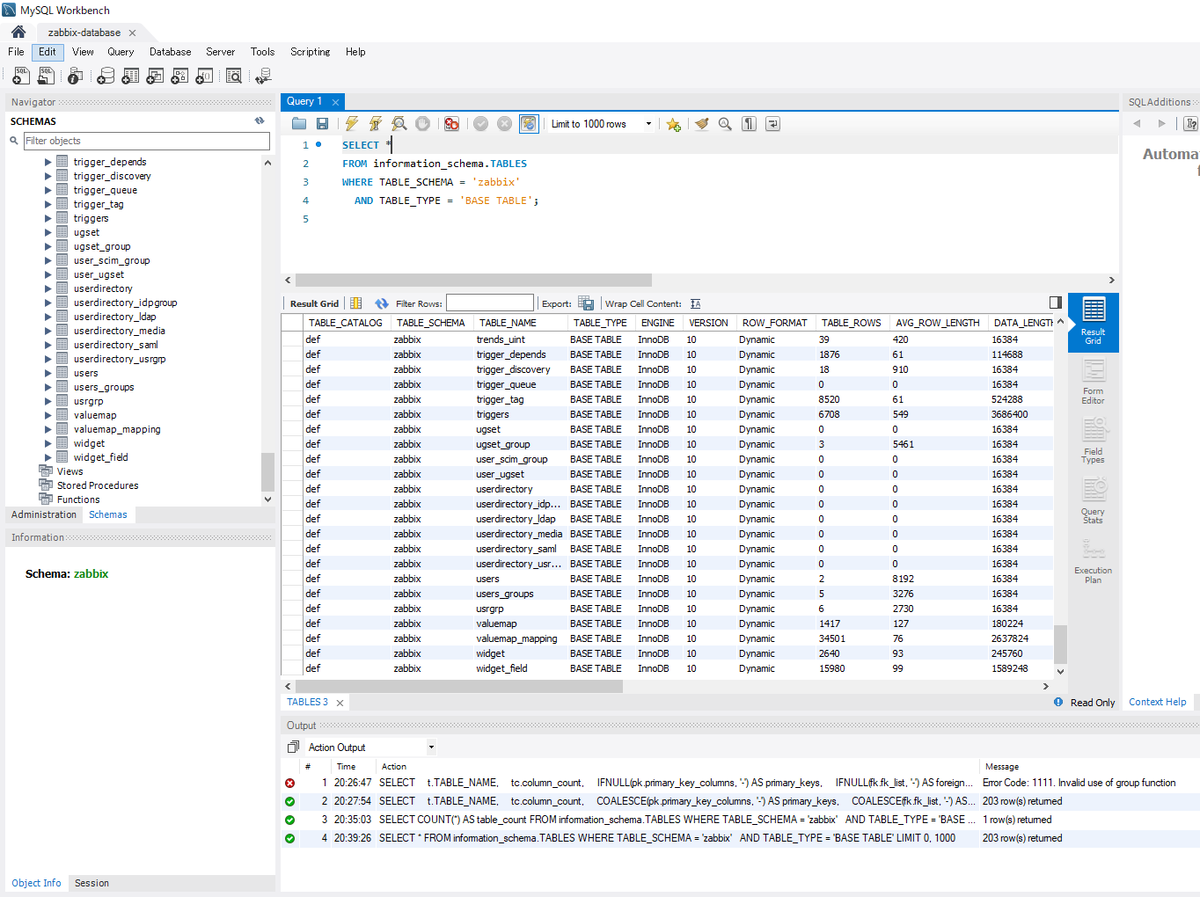
Task: Switch to the Administration tab
Action: tap(44, 514)
